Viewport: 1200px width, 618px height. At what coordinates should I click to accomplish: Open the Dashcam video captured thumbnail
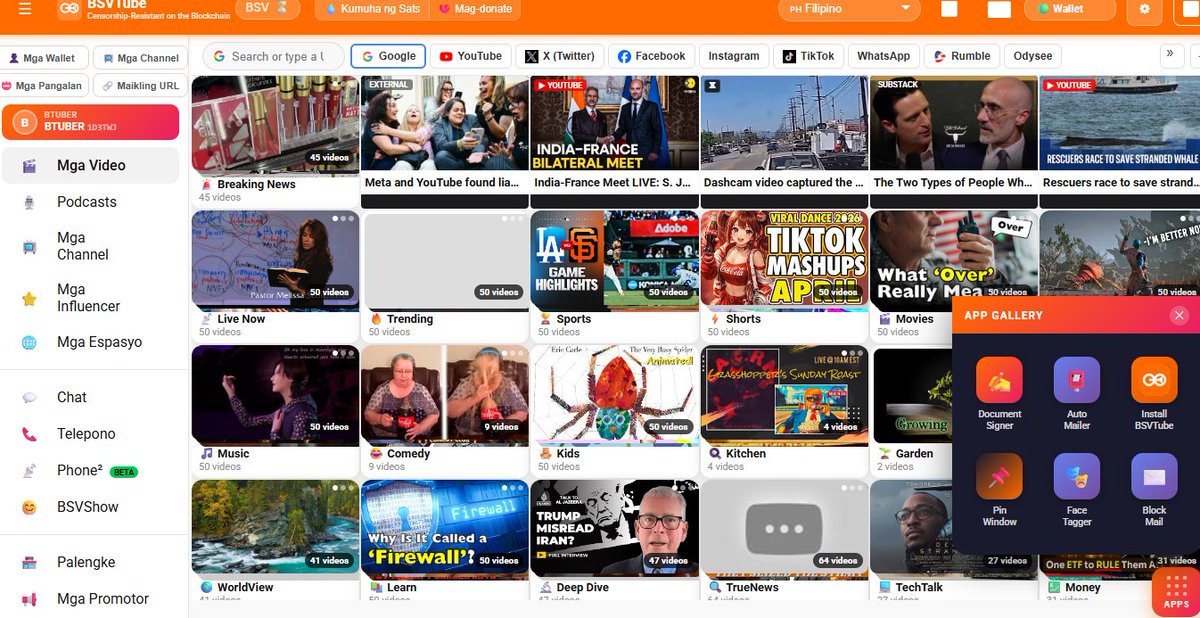[x=783, y=123]
